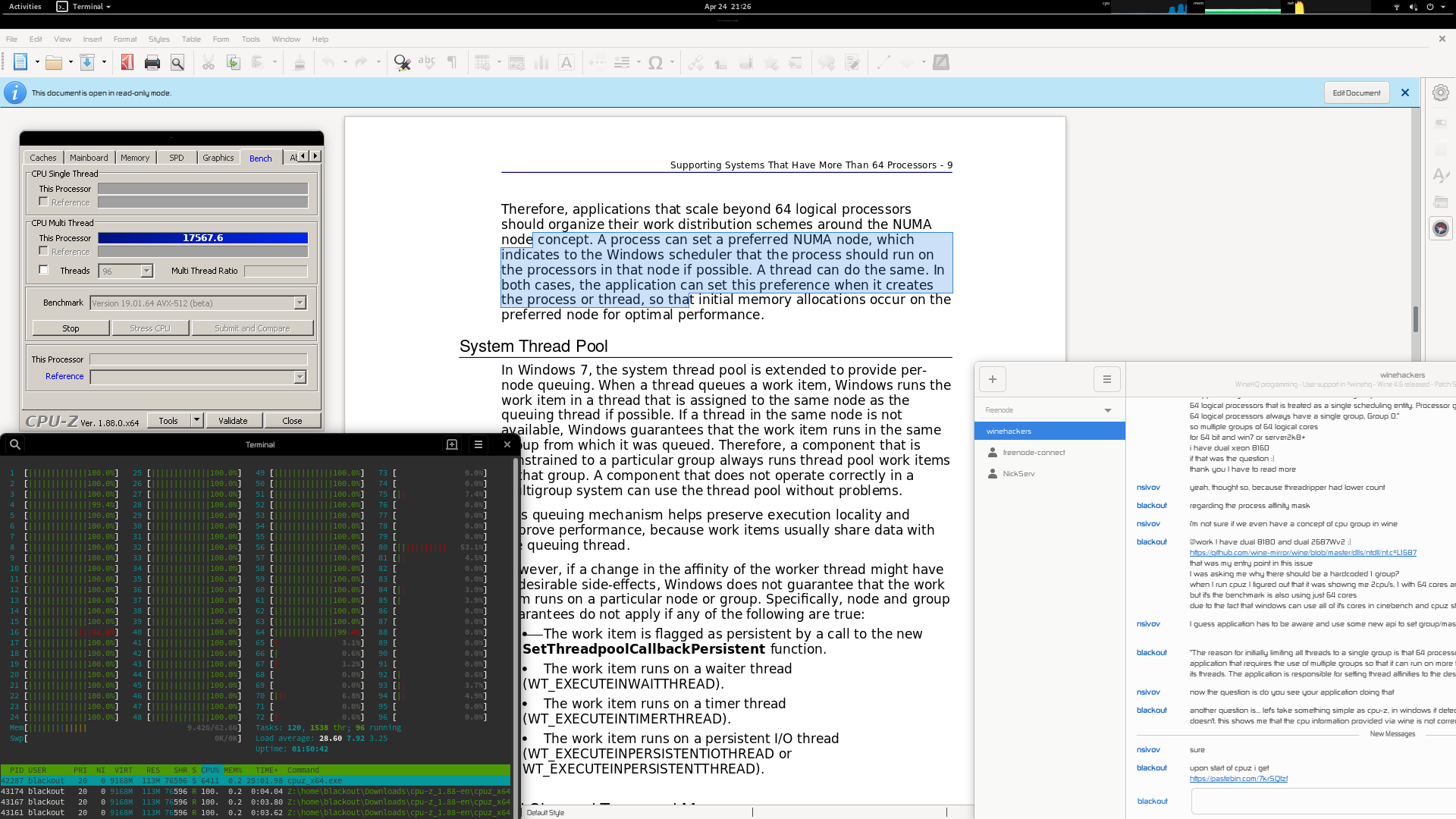Click the Multi Thread score bar 17567.6
1456x819 pixels.
point(202,238)
